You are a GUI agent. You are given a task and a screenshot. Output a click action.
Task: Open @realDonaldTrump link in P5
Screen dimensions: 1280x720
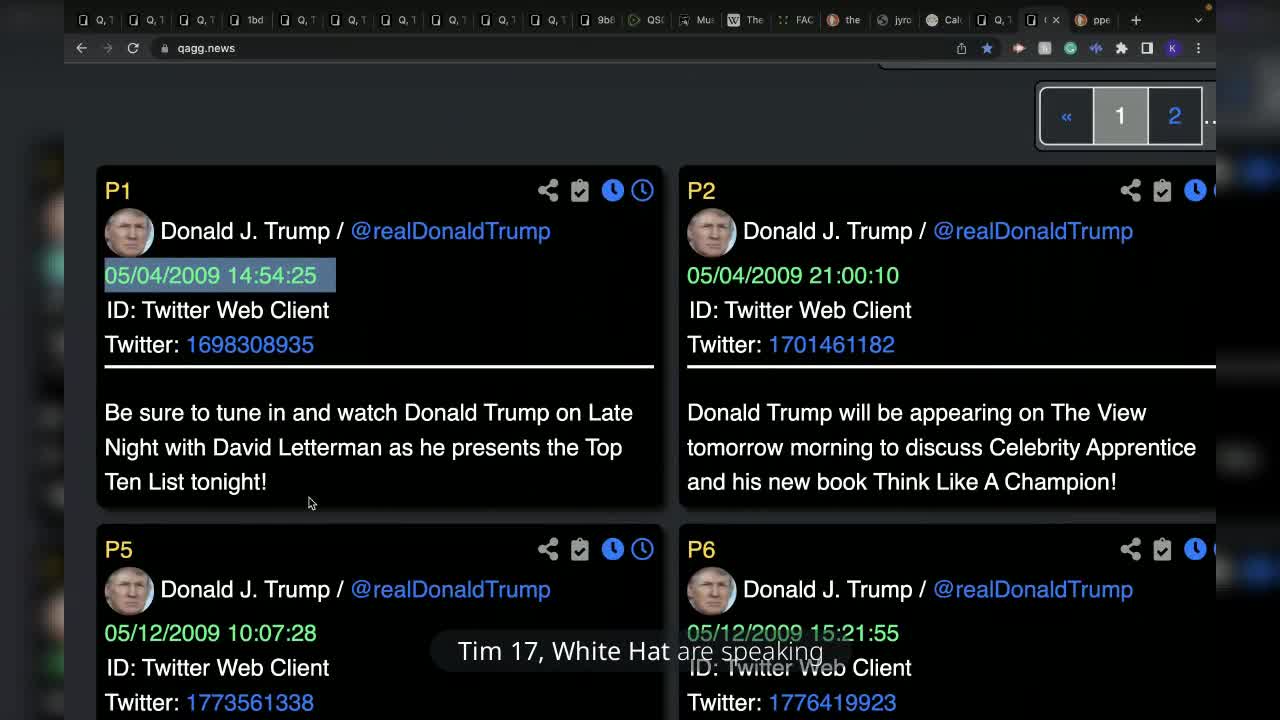(450, 589)
